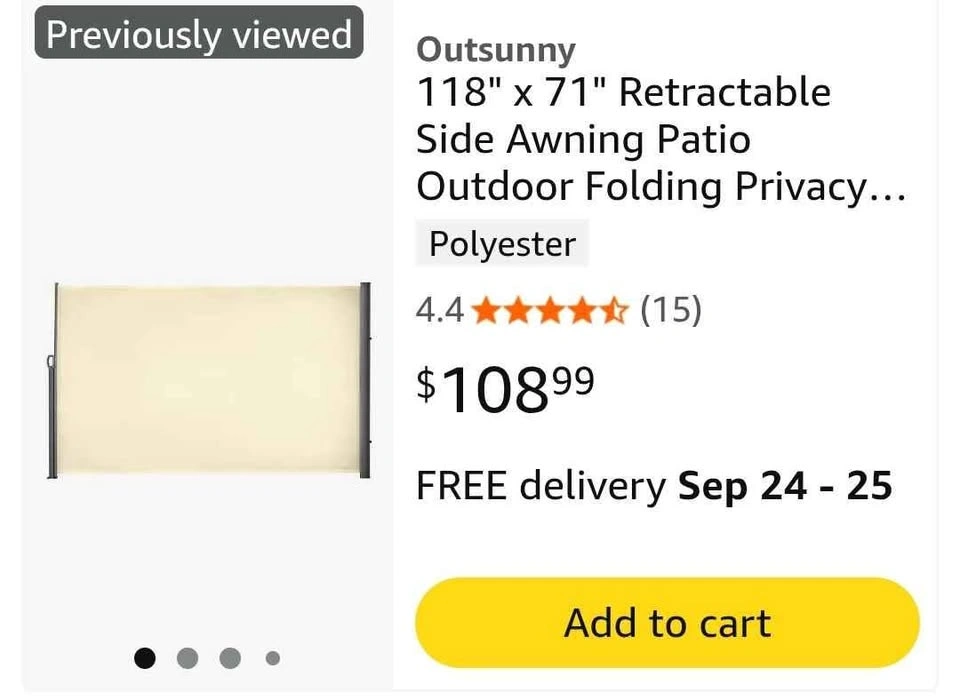Screen dimensions: 960x700
Task: Click the FREE delivery text
Action: pos(540,486)
